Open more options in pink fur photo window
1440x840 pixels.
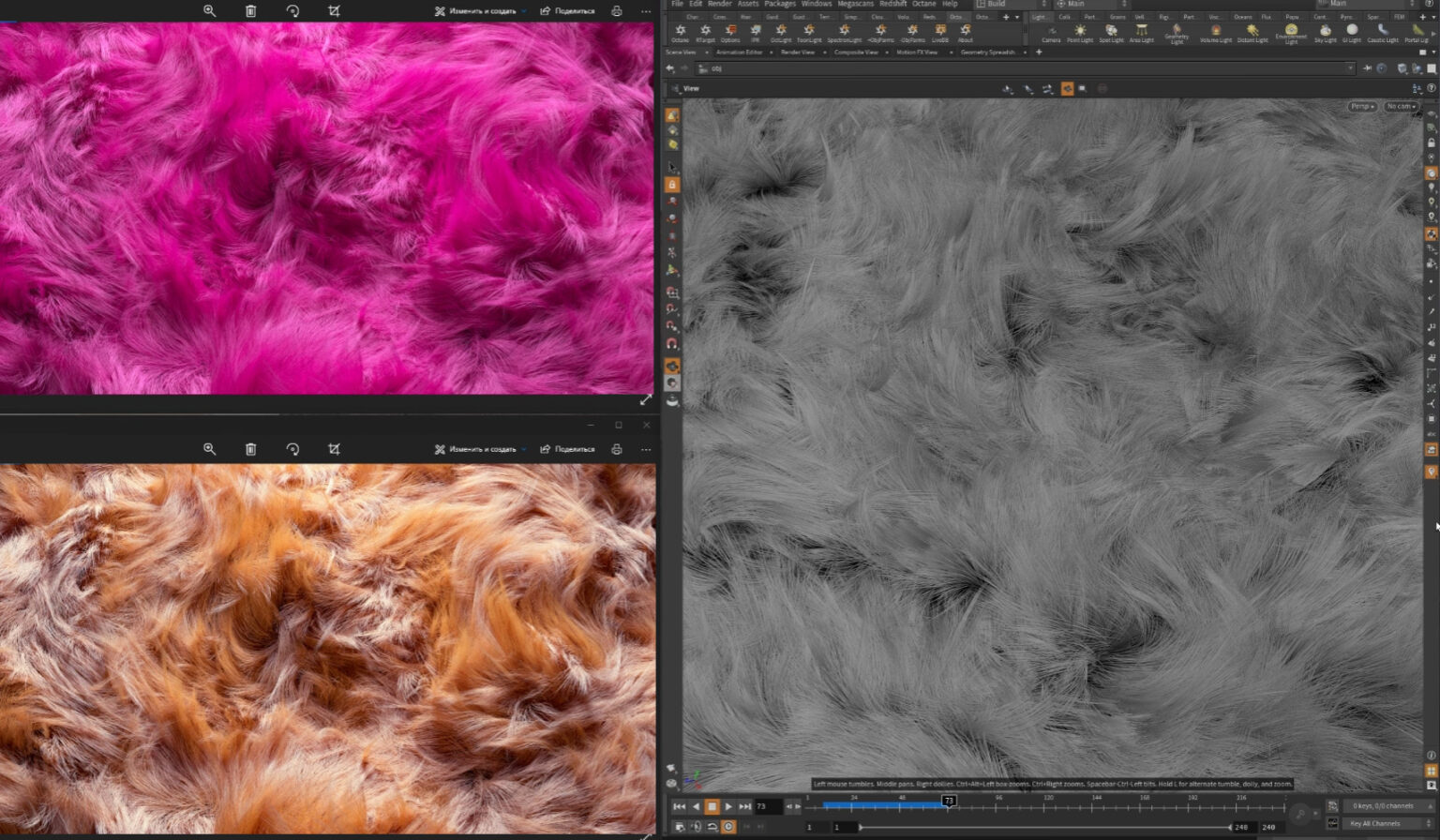point(645,11)
